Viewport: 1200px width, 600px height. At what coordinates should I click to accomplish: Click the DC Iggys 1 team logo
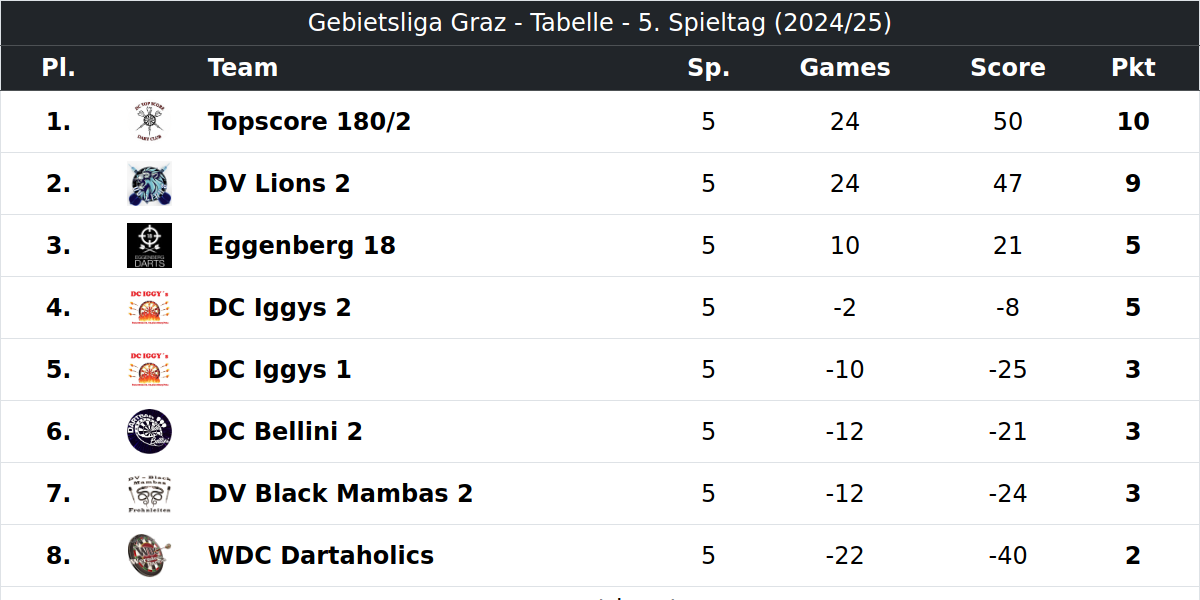pos(149,370)
